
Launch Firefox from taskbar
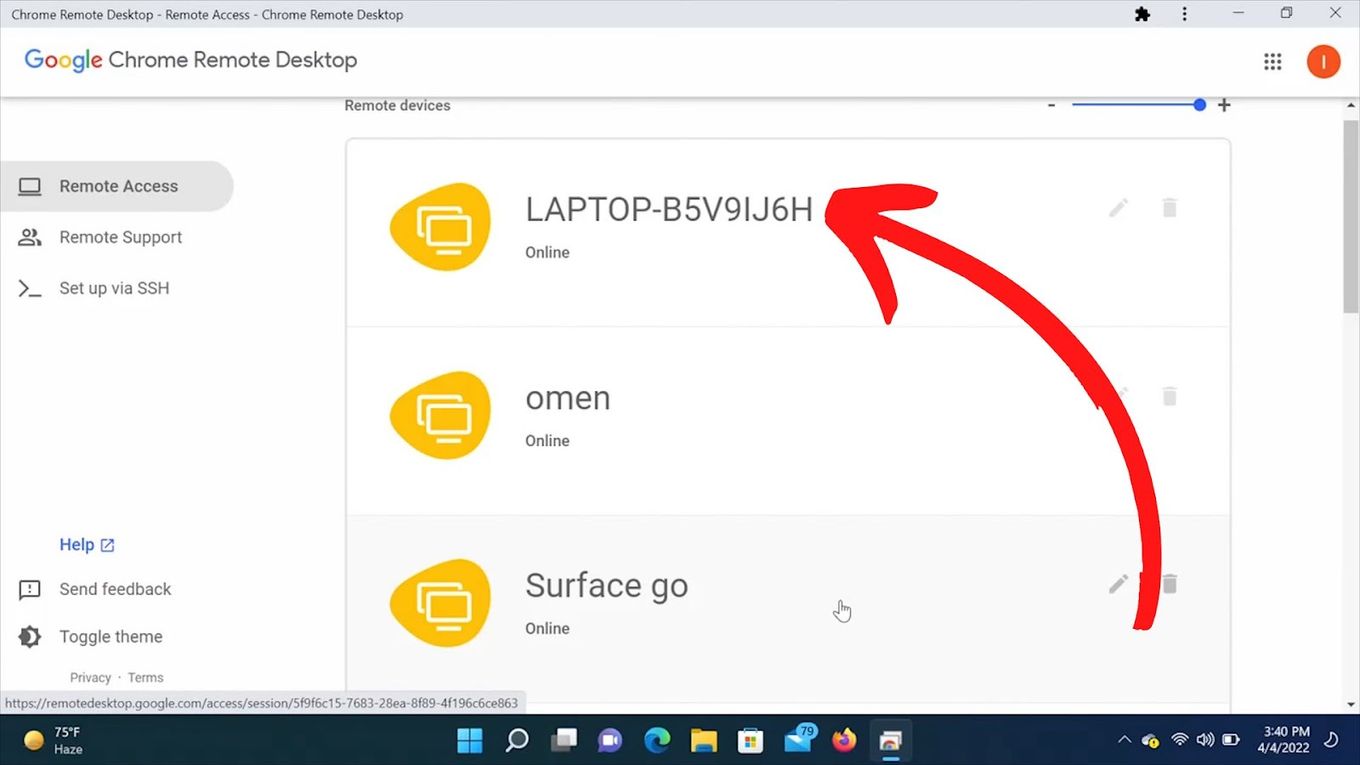pos(844,740)
